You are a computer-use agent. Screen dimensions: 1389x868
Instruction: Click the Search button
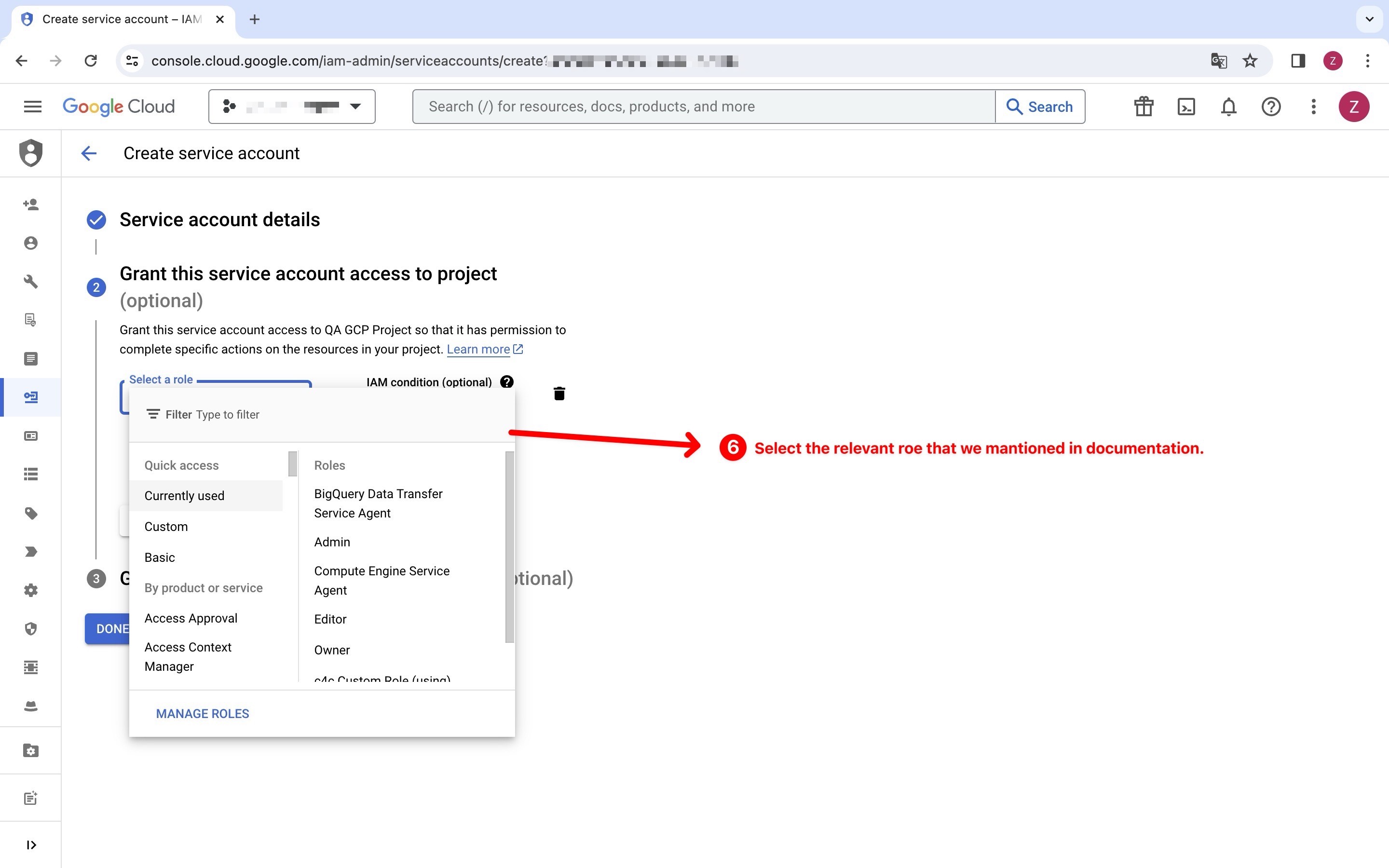pos(1039,106)
